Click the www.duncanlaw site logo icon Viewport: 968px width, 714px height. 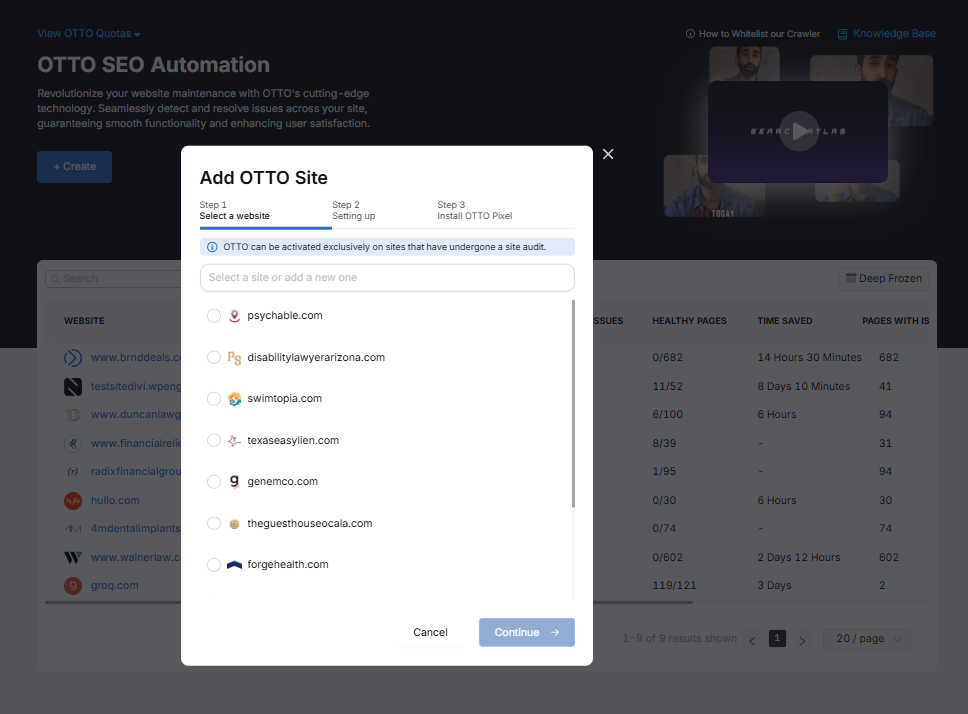point(73,415)
